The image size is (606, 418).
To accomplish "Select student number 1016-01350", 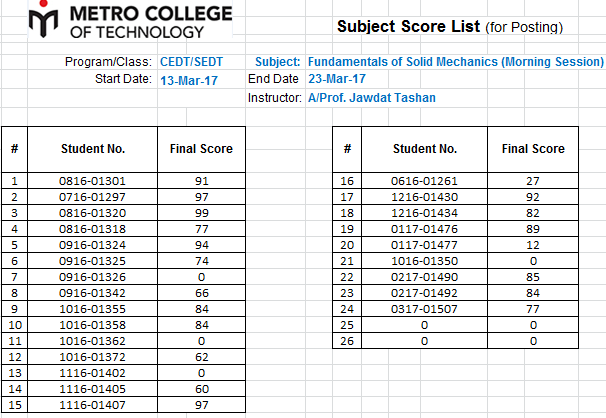I will pos(424,261).
